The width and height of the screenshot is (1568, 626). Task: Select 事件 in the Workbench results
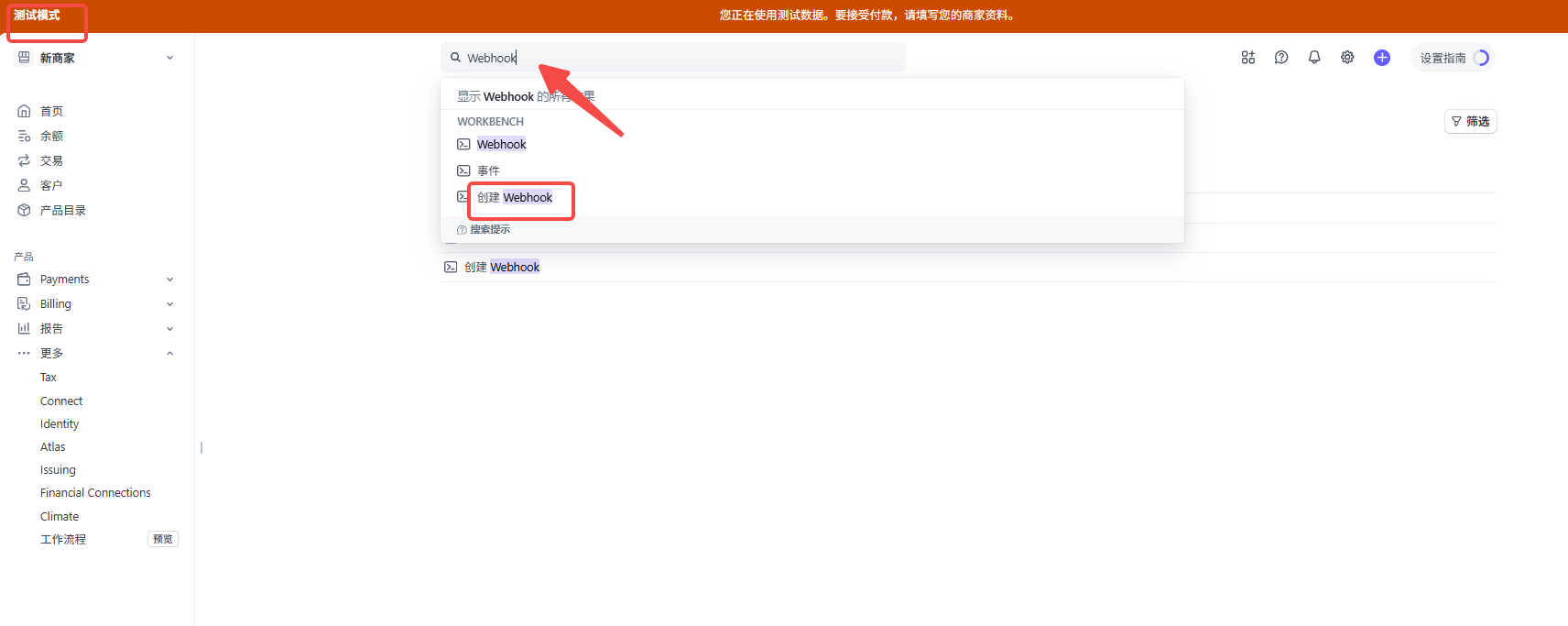pos(488,171)
